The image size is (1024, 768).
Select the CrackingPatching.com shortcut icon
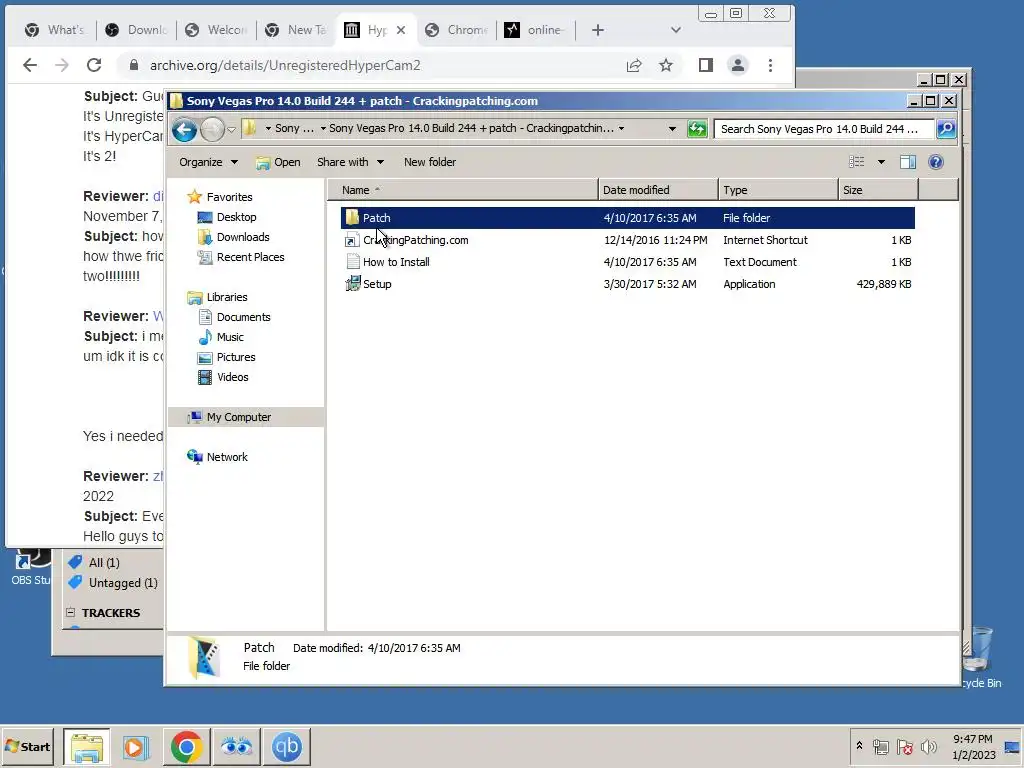coord(353,240)
